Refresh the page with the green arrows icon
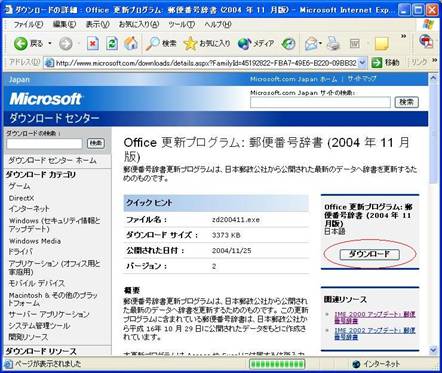Image resolution: width=442 pixels, height=373 pixels. pos(112,43)
